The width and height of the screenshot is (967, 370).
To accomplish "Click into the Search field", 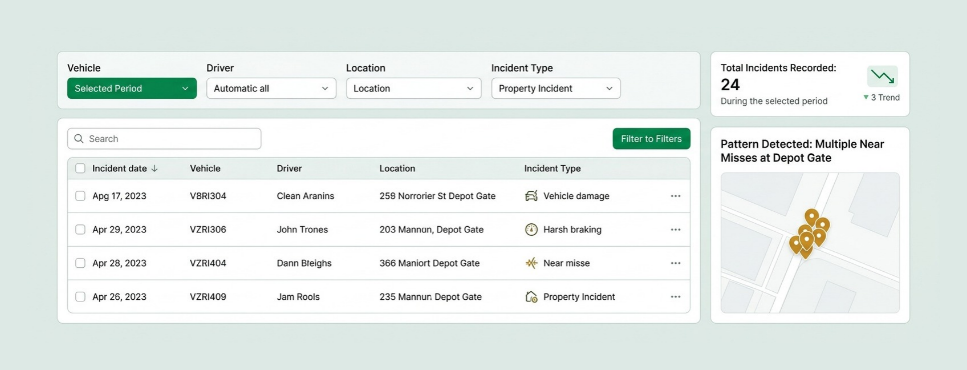I will pos(164,139).
